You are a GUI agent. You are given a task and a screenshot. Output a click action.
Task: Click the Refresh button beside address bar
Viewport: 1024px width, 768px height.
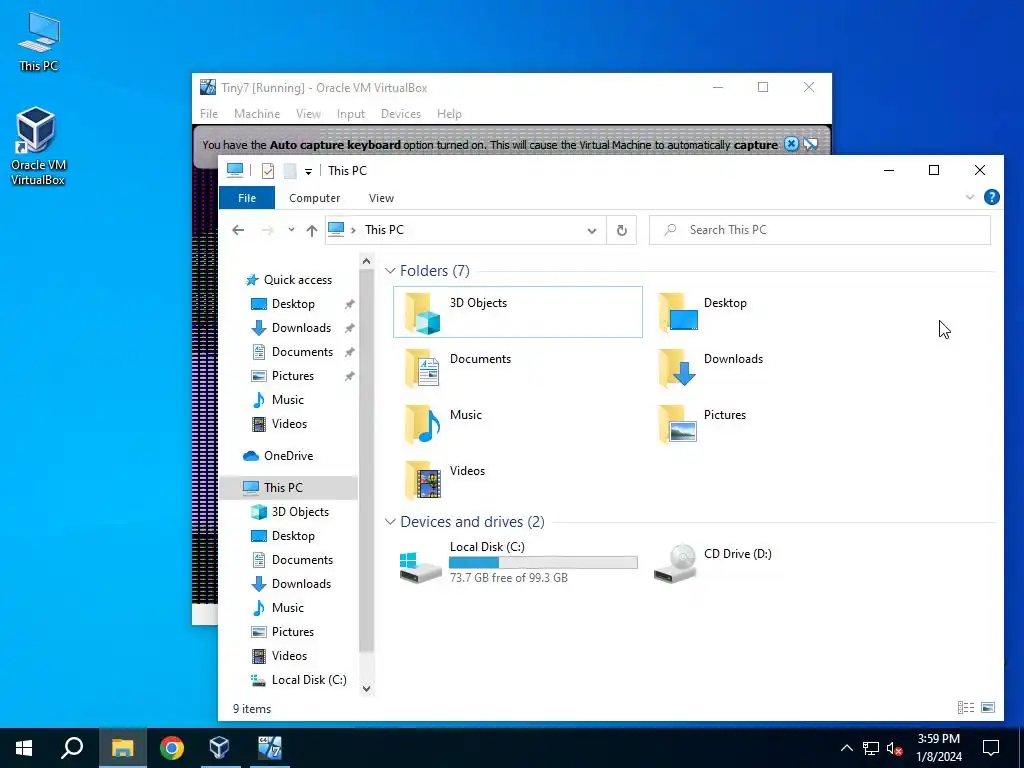(x=622, y=230)
